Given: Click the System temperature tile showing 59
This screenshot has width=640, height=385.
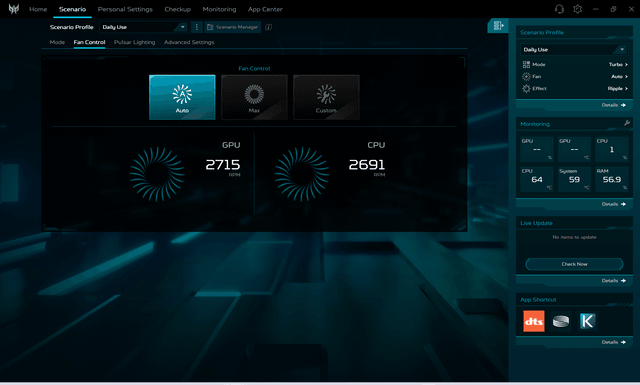Looking at the screenshot, I should pyautogui.click(x=574, y=179).
